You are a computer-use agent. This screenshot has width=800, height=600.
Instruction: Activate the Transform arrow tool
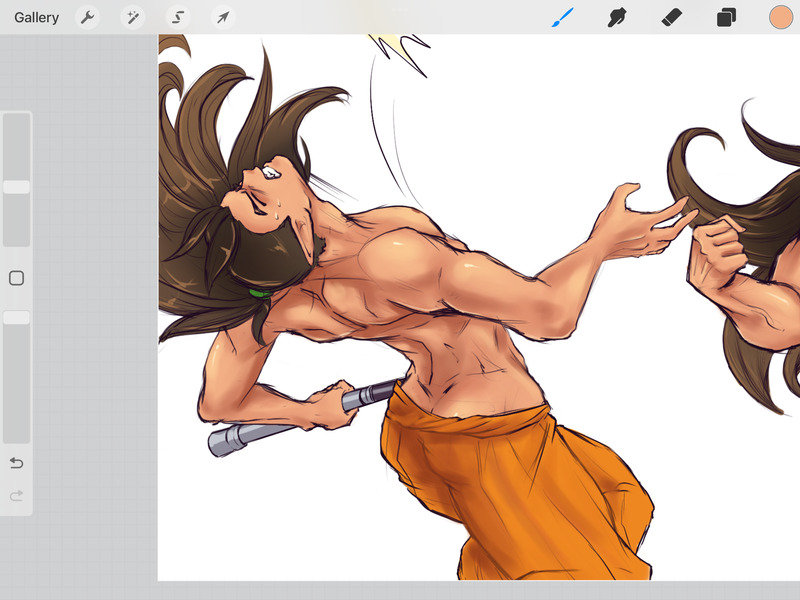[x=223, y=18]
